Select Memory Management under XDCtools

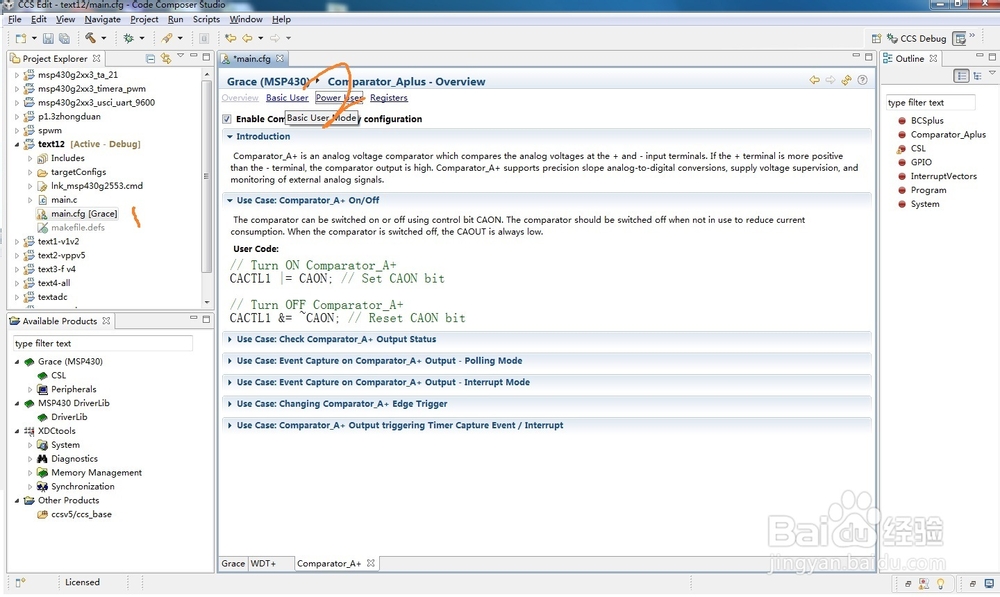click(96, 473)
